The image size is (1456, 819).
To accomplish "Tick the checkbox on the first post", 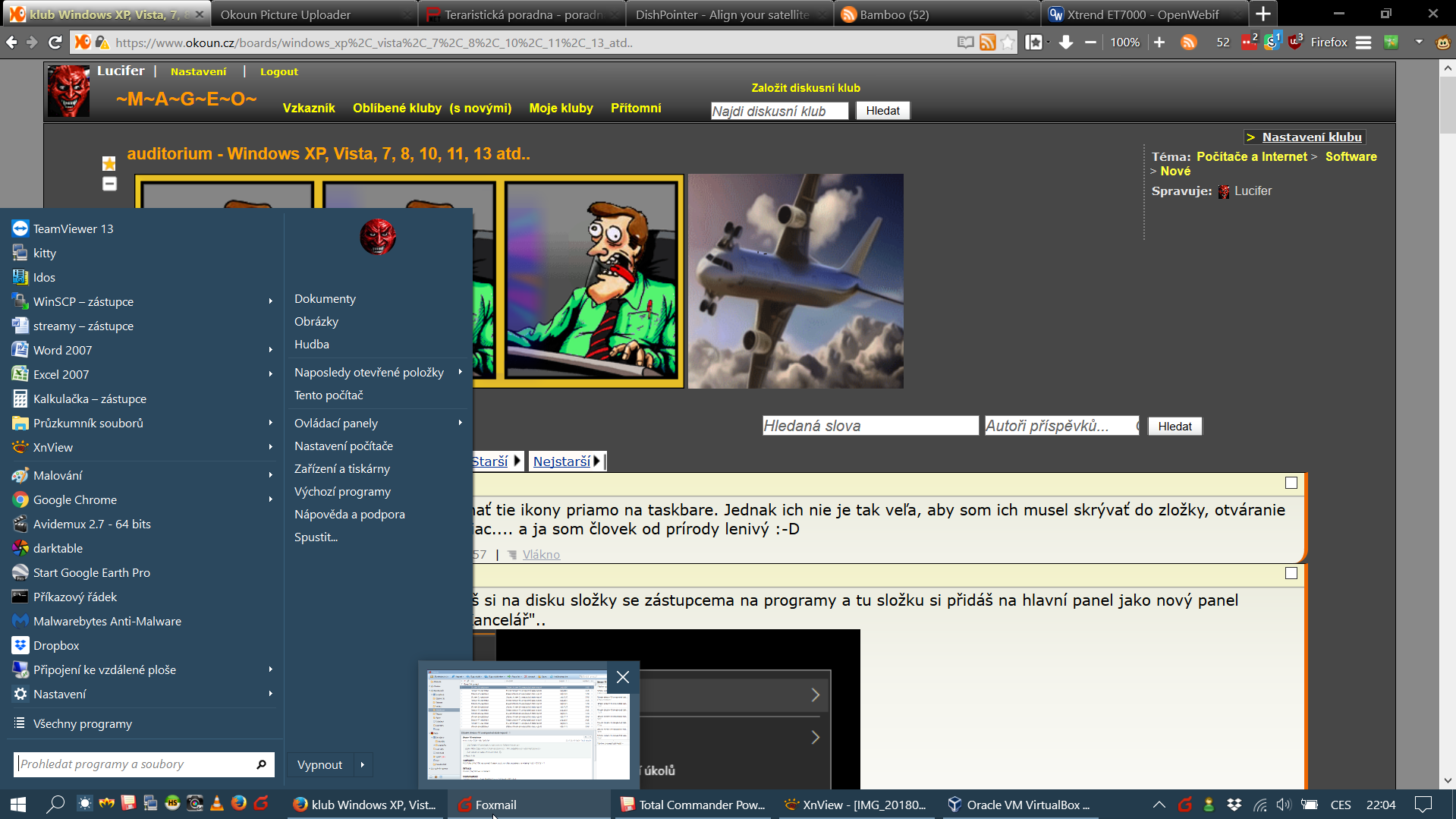I will 1291,483.
